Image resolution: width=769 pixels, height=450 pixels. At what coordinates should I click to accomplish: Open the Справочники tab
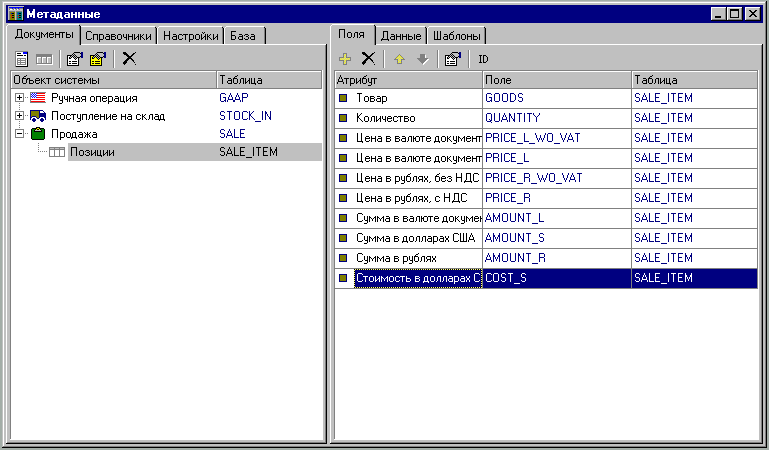pos(118,36)
